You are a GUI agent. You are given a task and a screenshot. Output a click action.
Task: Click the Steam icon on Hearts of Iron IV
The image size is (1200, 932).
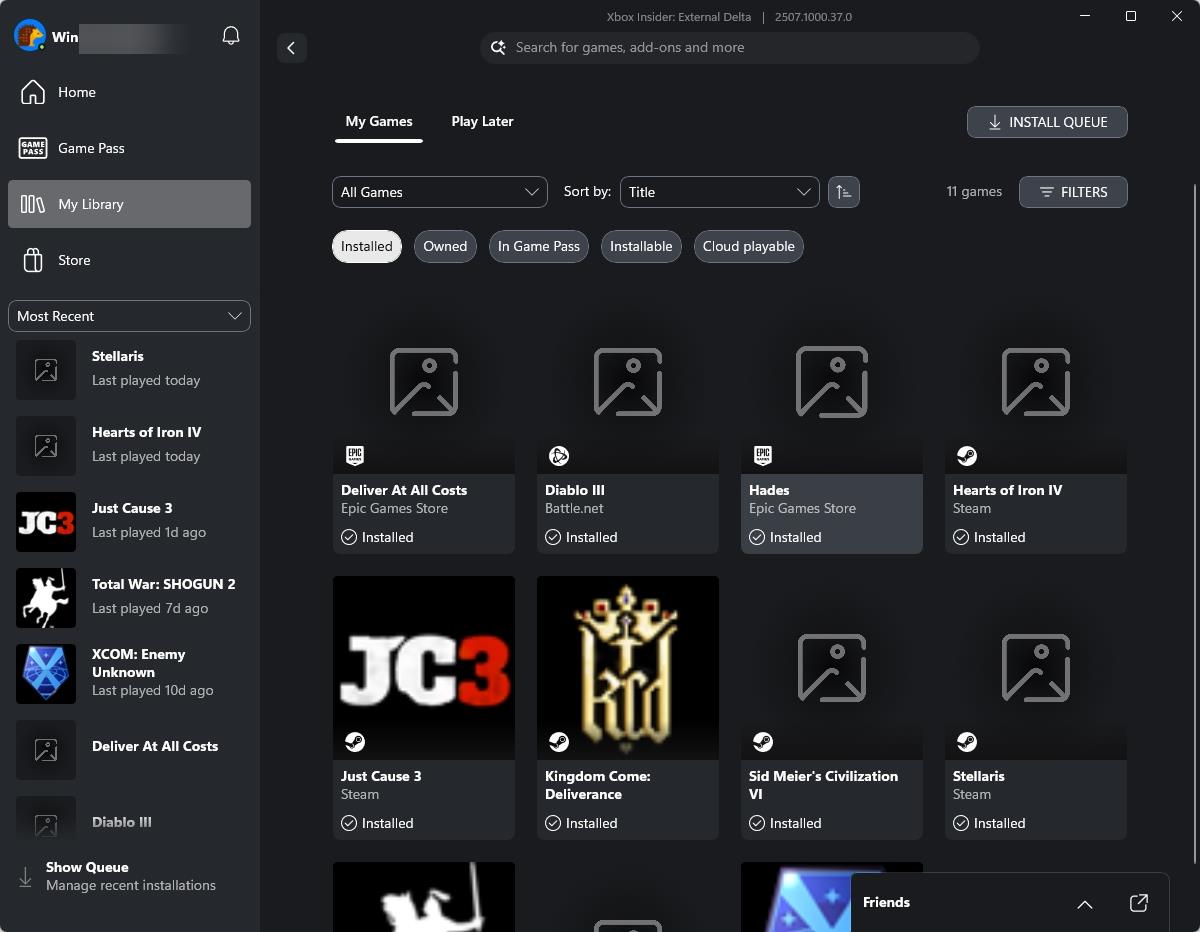966,455
